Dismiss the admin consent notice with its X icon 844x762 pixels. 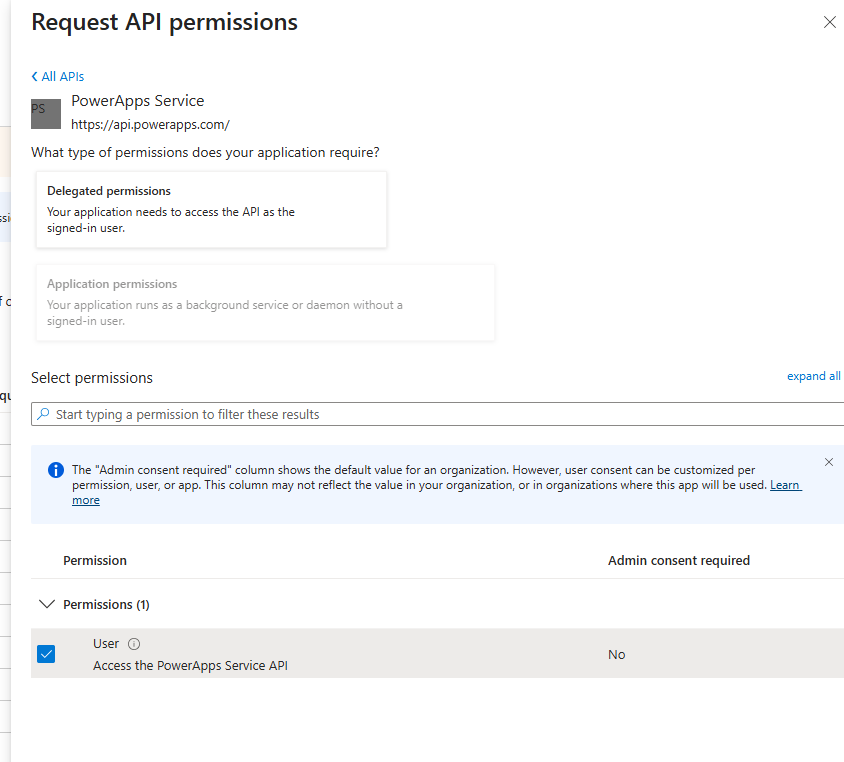tap(828, 462)
